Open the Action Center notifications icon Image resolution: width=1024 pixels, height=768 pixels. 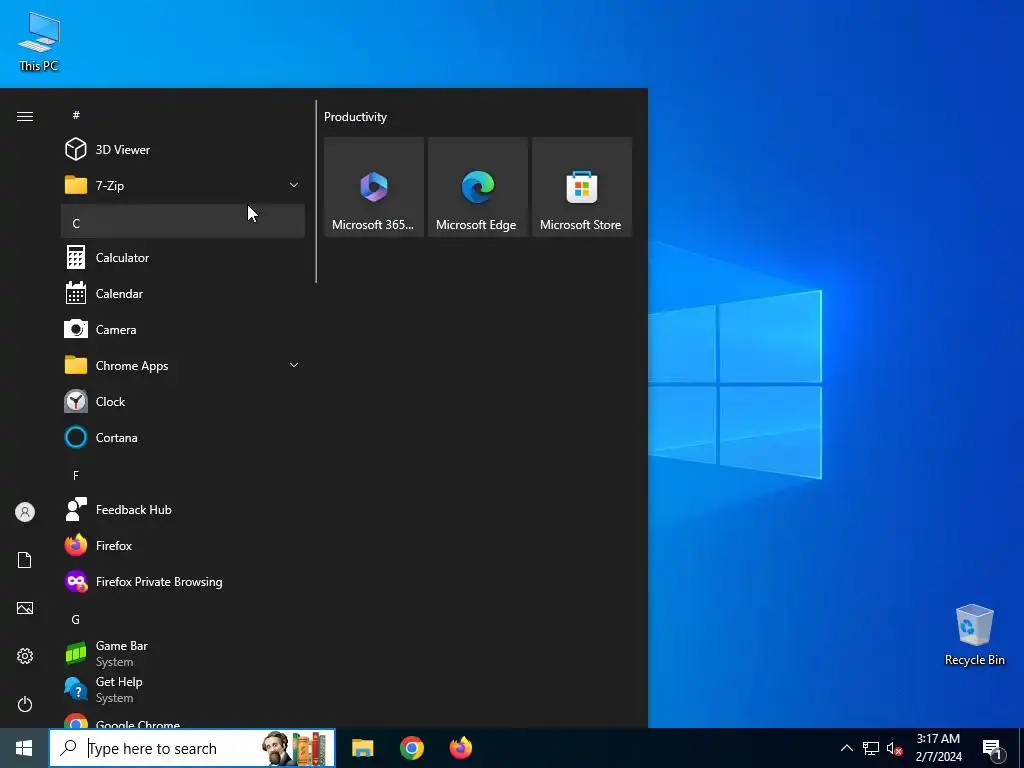pos(992,748)
